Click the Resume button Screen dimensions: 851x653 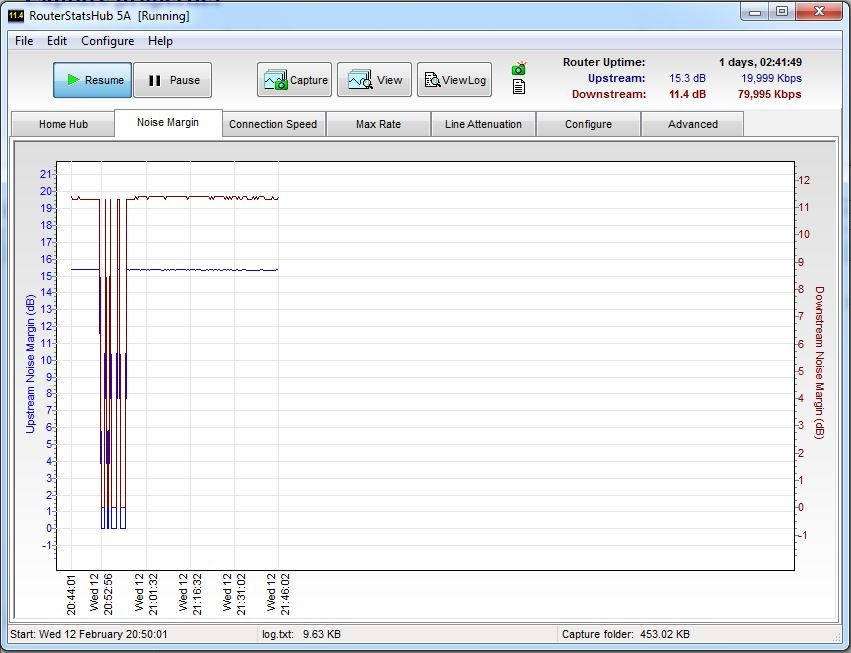[92, 80]
